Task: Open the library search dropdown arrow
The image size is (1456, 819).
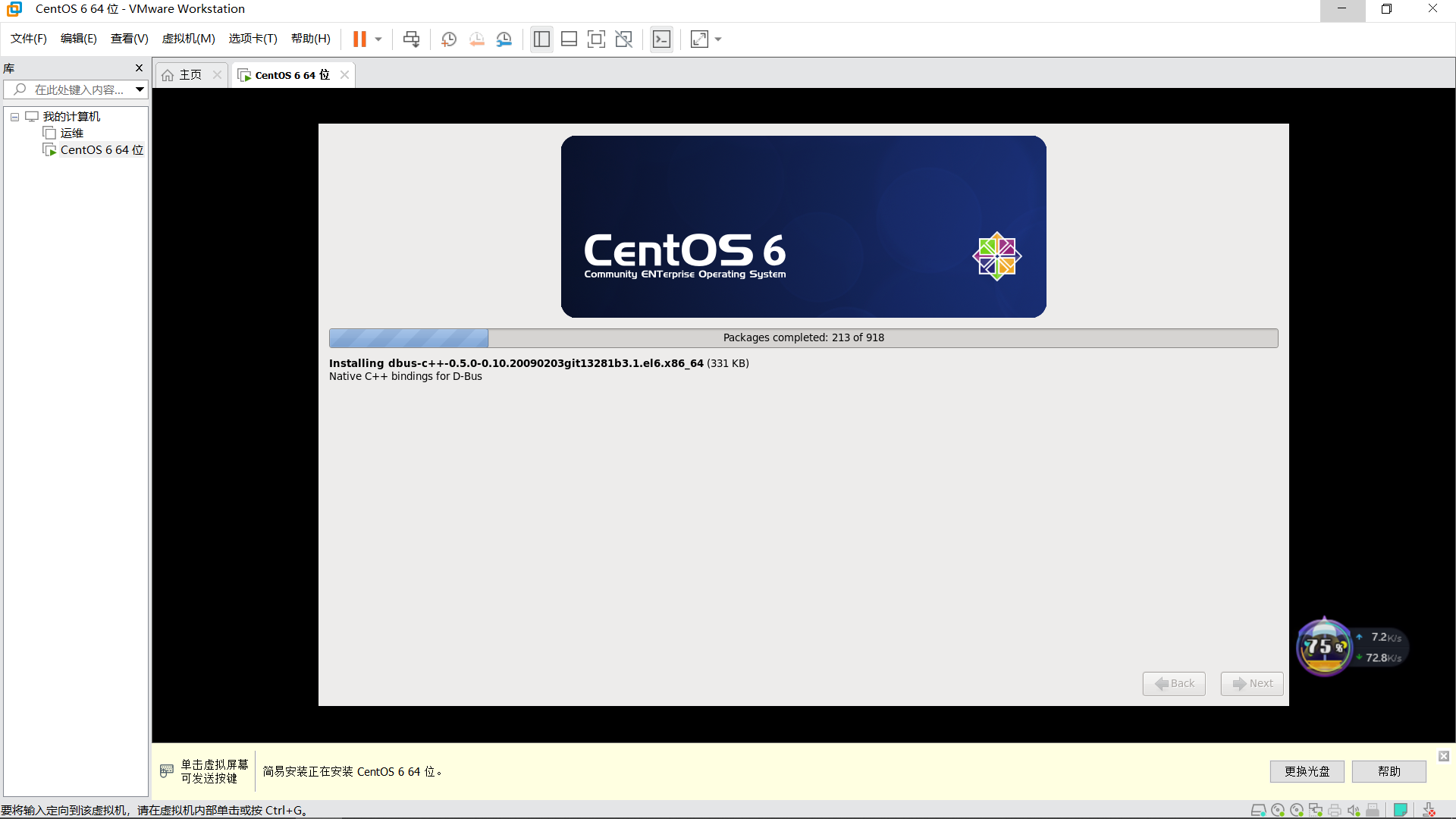Action: 140,89
